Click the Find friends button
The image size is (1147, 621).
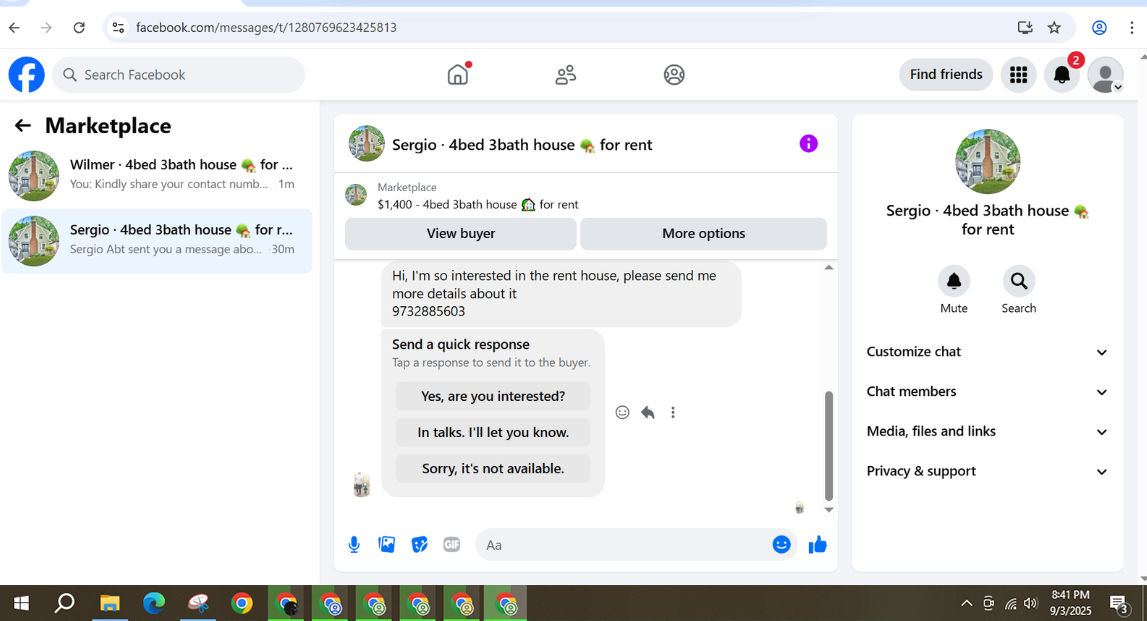[x=946, y=75]
